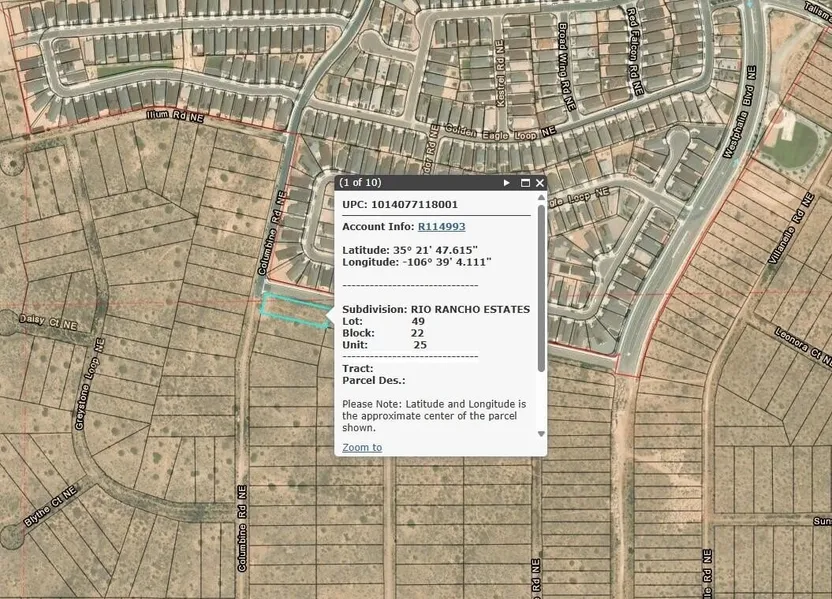Open account info link R114993
This screenshot has height=599, width=832.
click(x=441, y=227)
